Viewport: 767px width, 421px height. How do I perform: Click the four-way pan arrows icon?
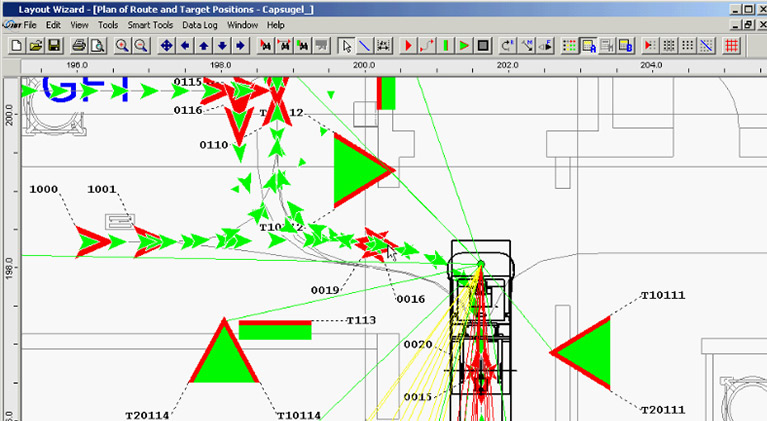tap(167, 45)
